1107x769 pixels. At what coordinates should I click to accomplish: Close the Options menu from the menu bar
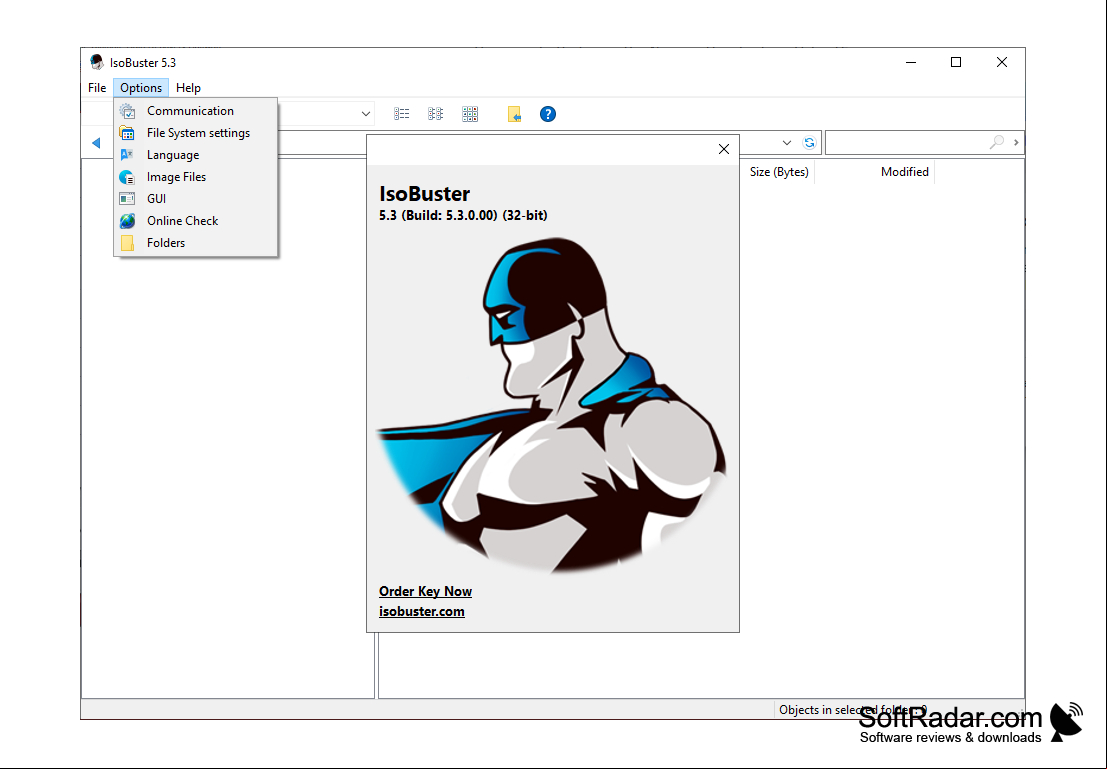click(140, 88)
